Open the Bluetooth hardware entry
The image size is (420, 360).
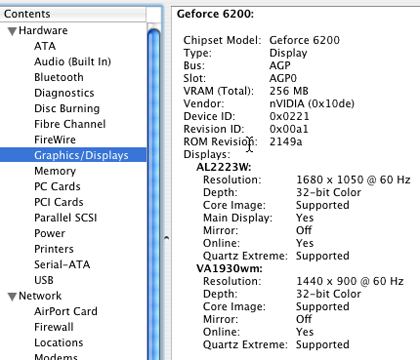(59, 77)
